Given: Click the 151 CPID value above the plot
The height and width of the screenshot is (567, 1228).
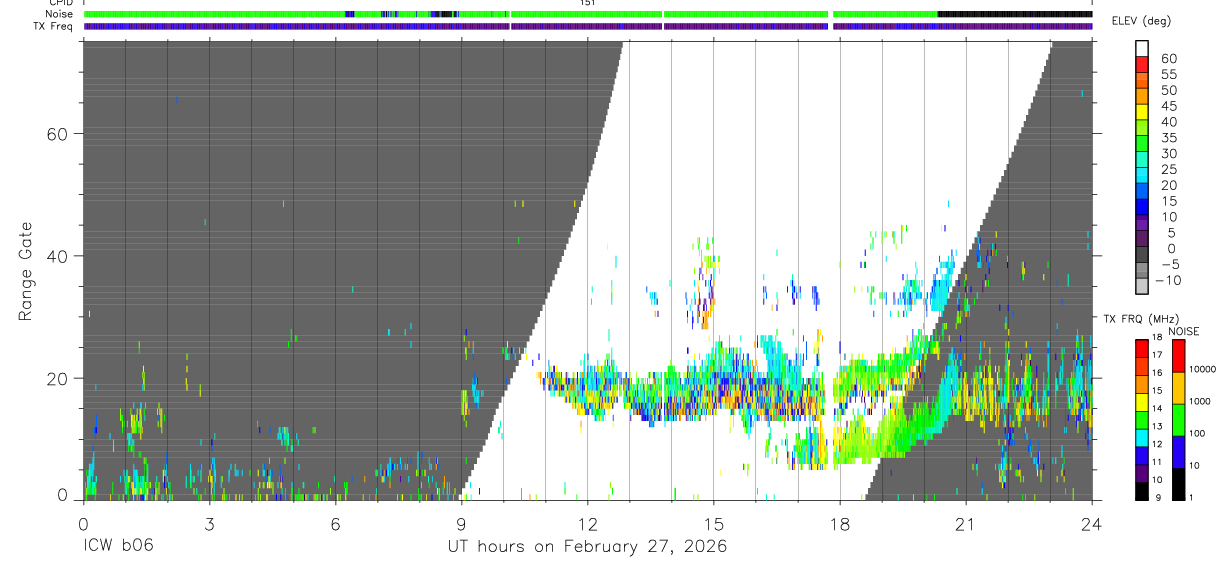Looking at the screenshot, I should [587, 3].
